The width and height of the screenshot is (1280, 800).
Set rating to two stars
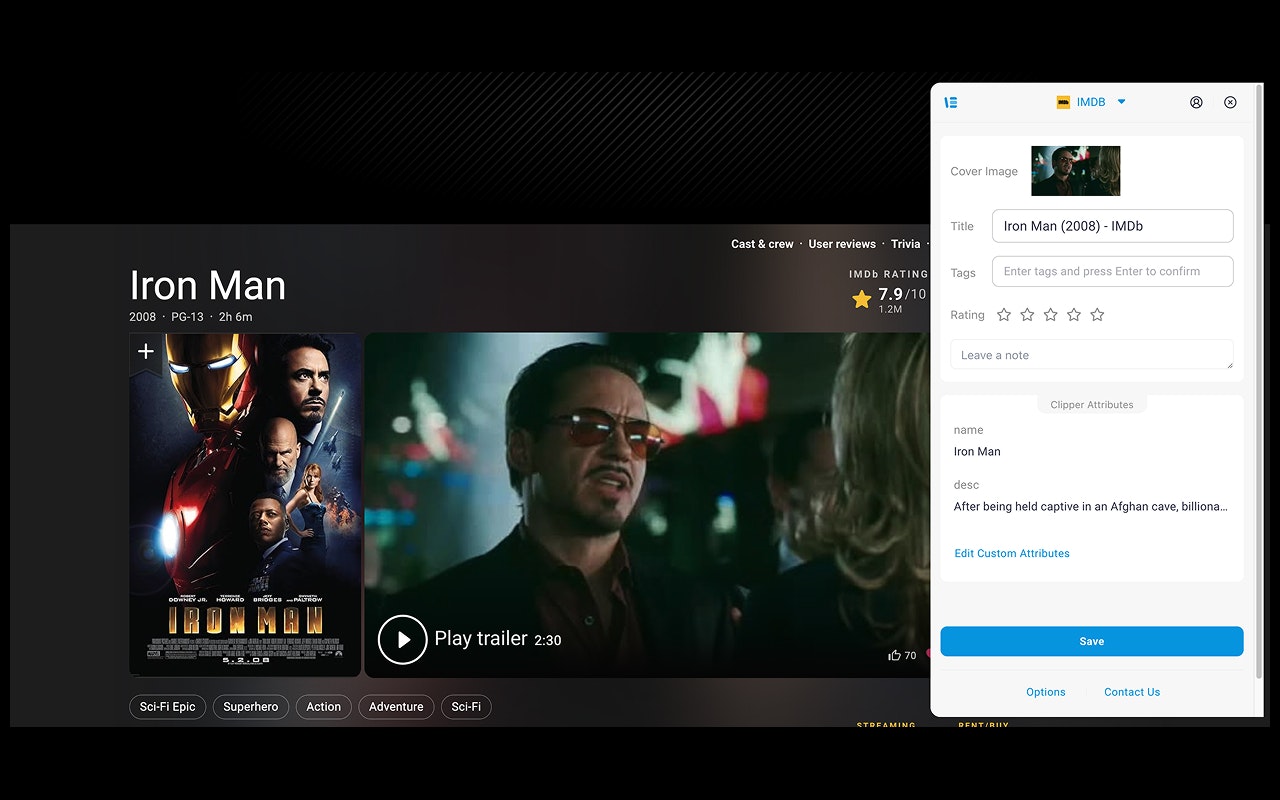click(1028, 315)
